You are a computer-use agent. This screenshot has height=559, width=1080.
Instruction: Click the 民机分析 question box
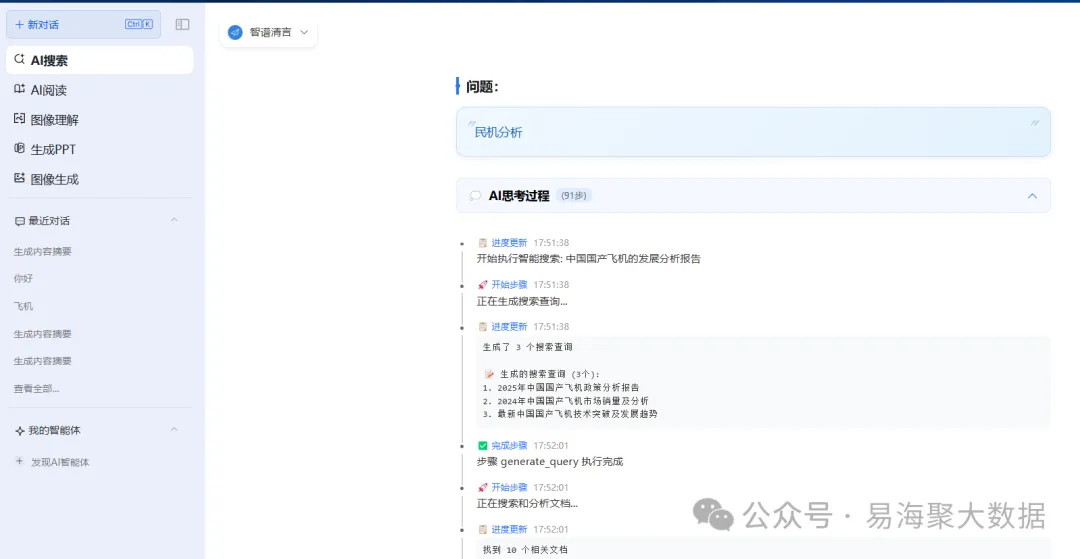click(754, 131)
